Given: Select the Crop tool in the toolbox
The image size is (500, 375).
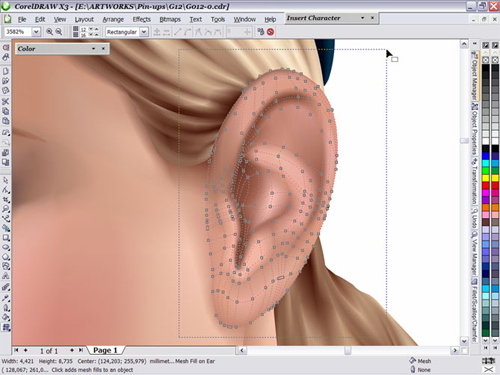Looking at the screenshot, I should point(6,200).
